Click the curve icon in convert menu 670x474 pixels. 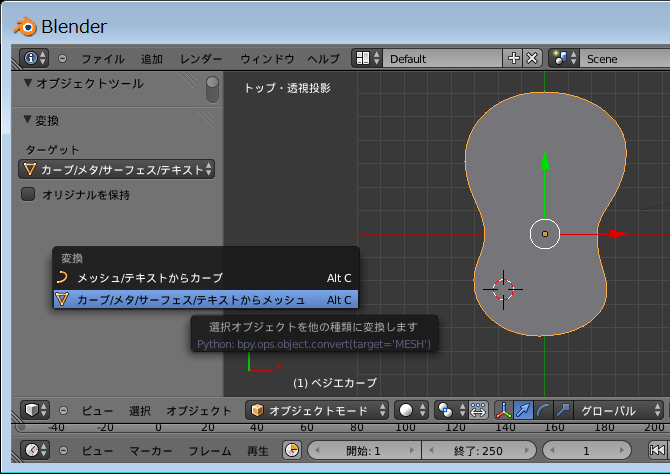(x=62, y=277)
